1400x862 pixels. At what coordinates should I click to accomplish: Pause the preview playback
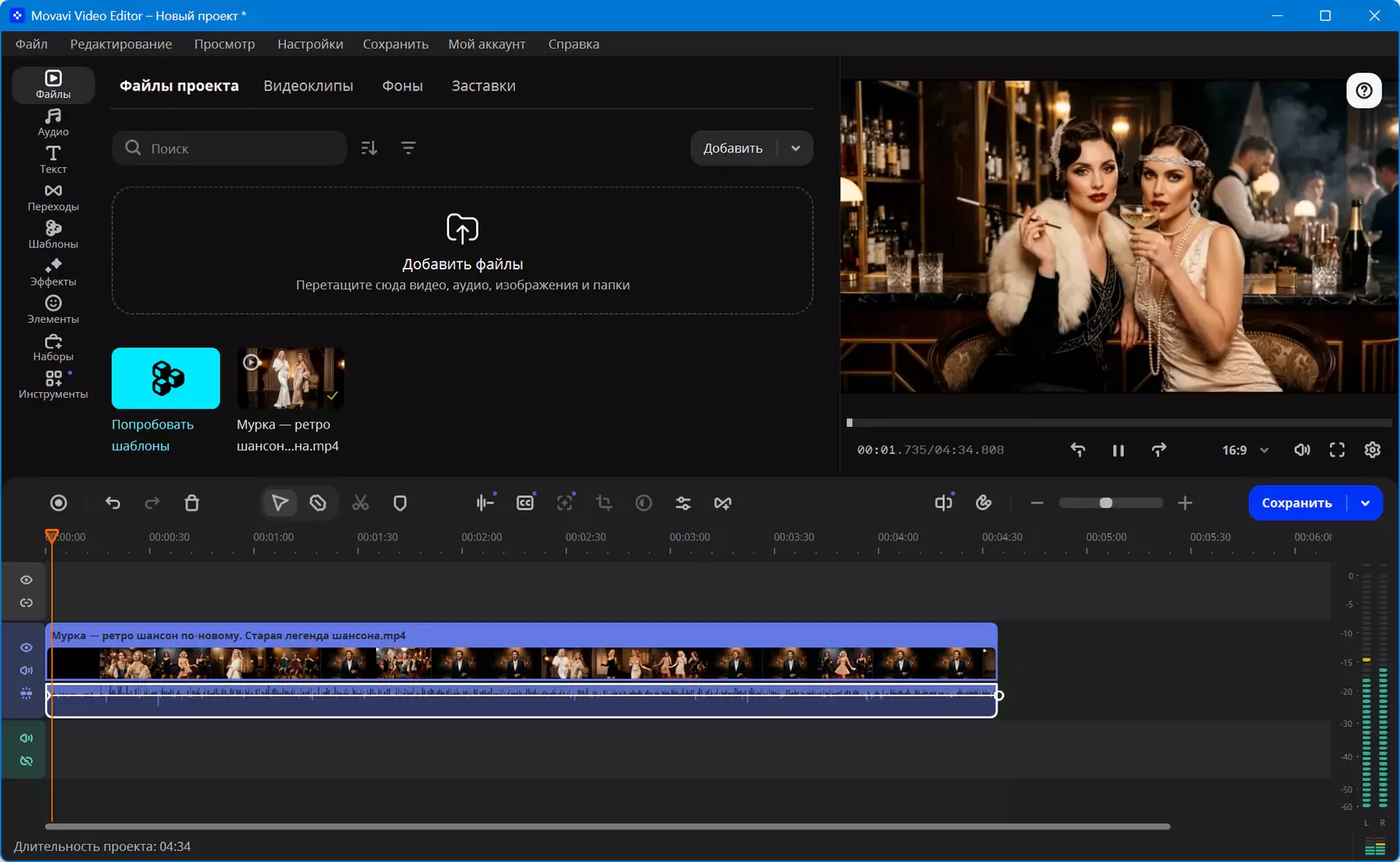(x=1118, y=450)
